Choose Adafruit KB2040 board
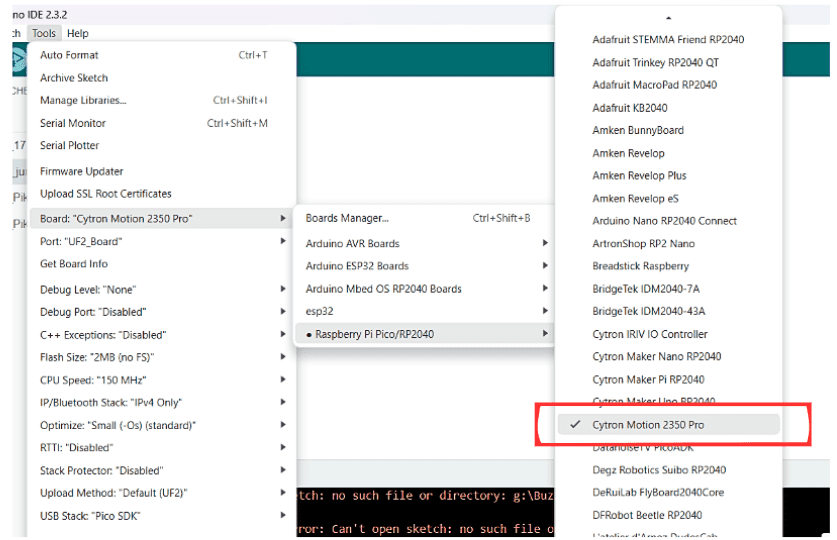 [630, 108]
